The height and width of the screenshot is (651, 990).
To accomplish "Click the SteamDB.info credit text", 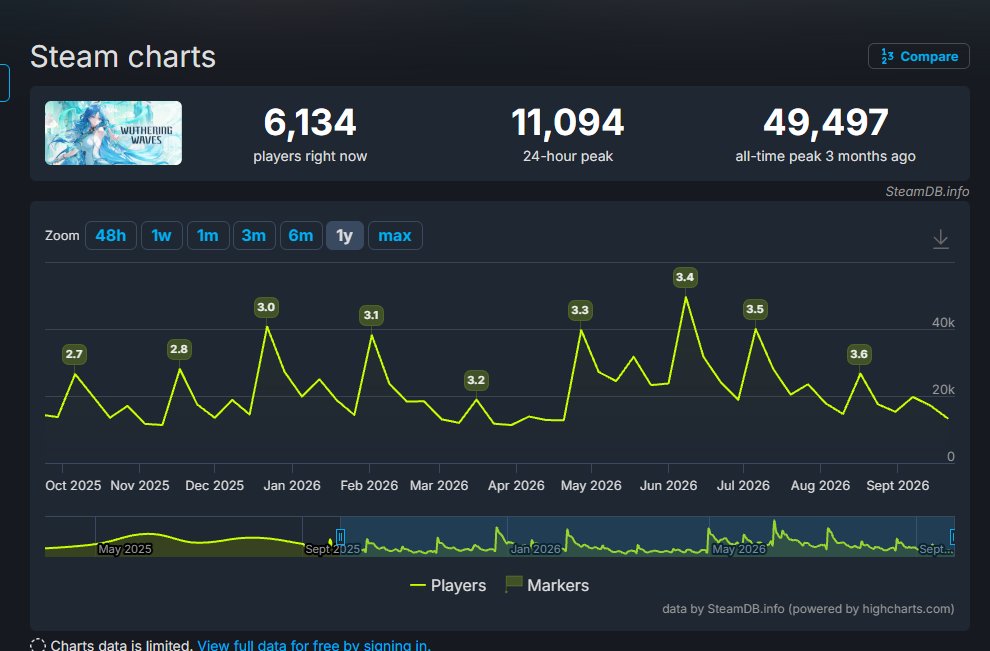I will (x=927, y=191).
